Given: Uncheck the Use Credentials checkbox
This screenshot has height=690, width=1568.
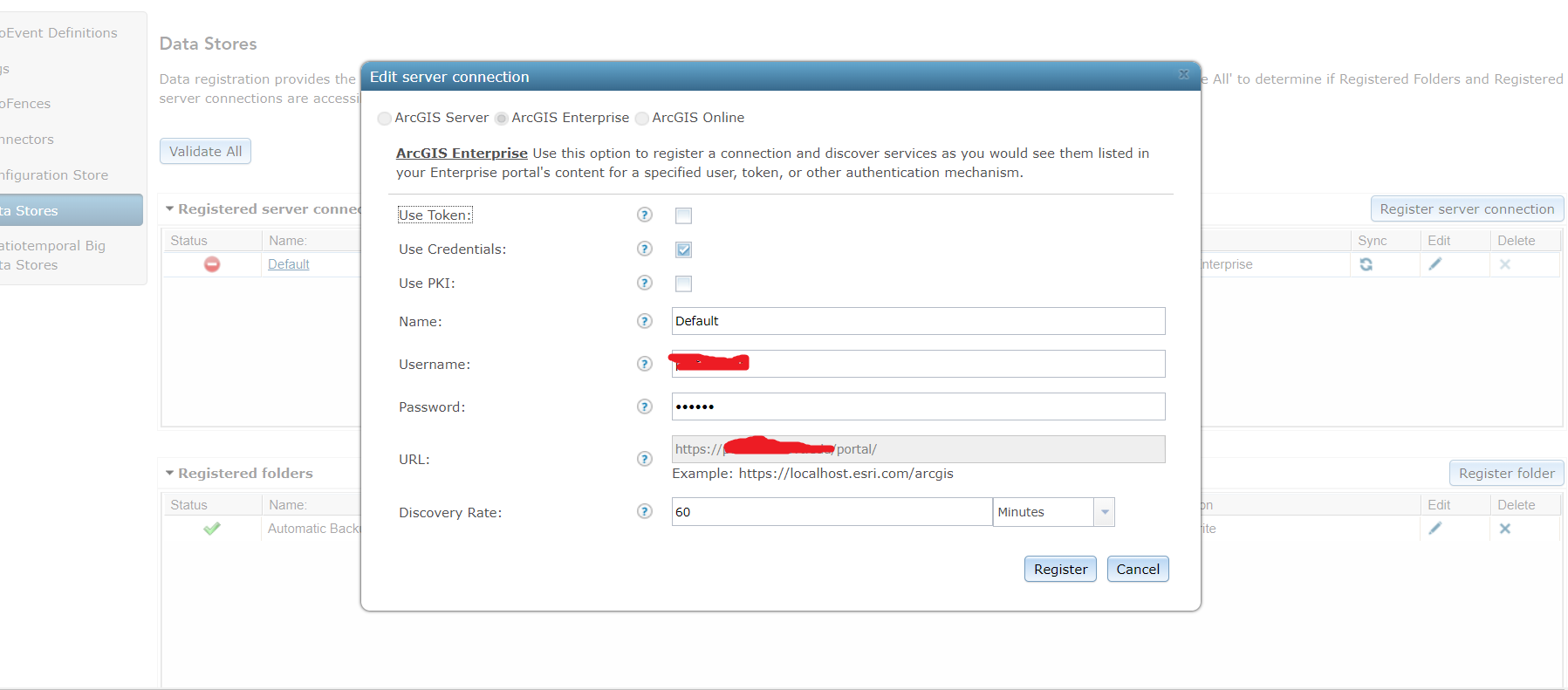Looking at the screenshot, I should pos(683,249).
